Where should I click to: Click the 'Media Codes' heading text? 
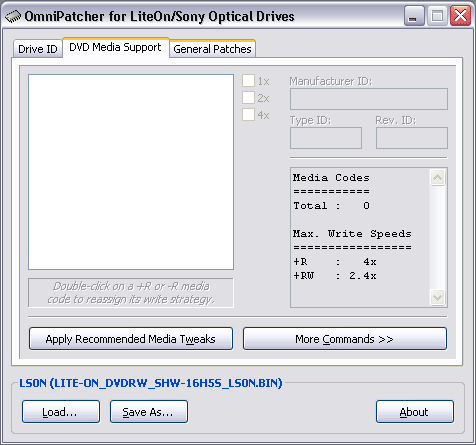click(331, 177)
